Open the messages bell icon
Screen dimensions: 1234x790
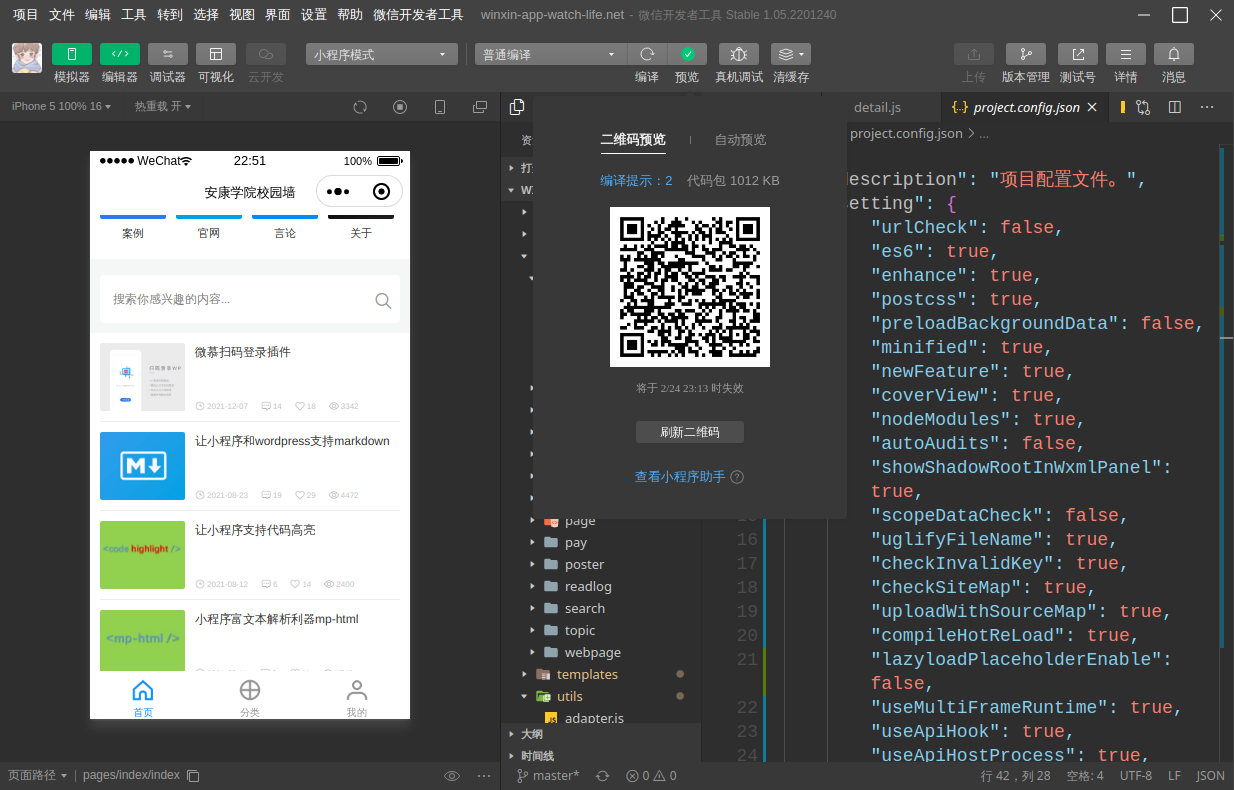click(x=1174, y=54)
